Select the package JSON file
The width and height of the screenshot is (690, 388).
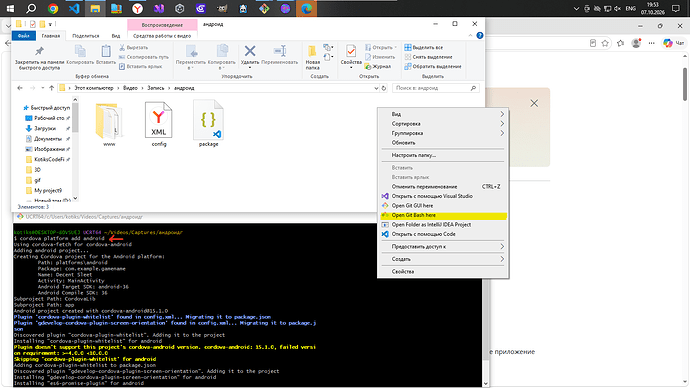pos(208,124)
